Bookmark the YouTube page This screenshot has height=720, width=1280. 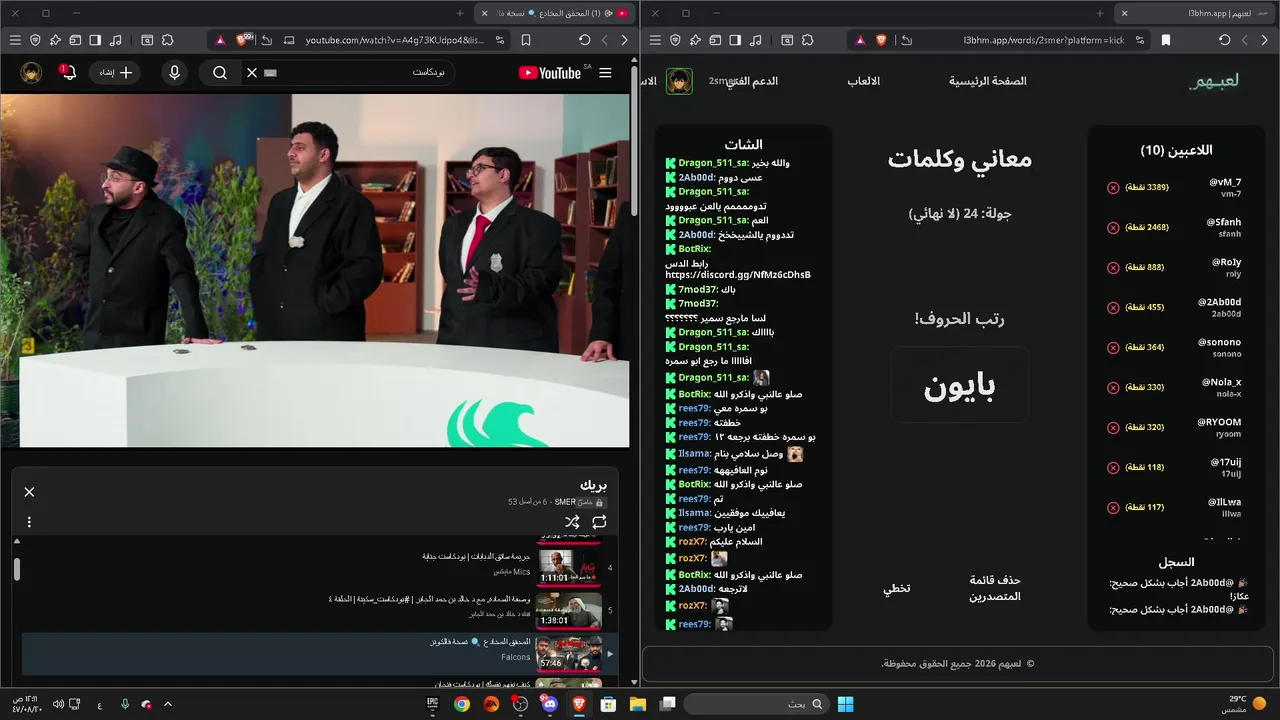pos(526,40)
